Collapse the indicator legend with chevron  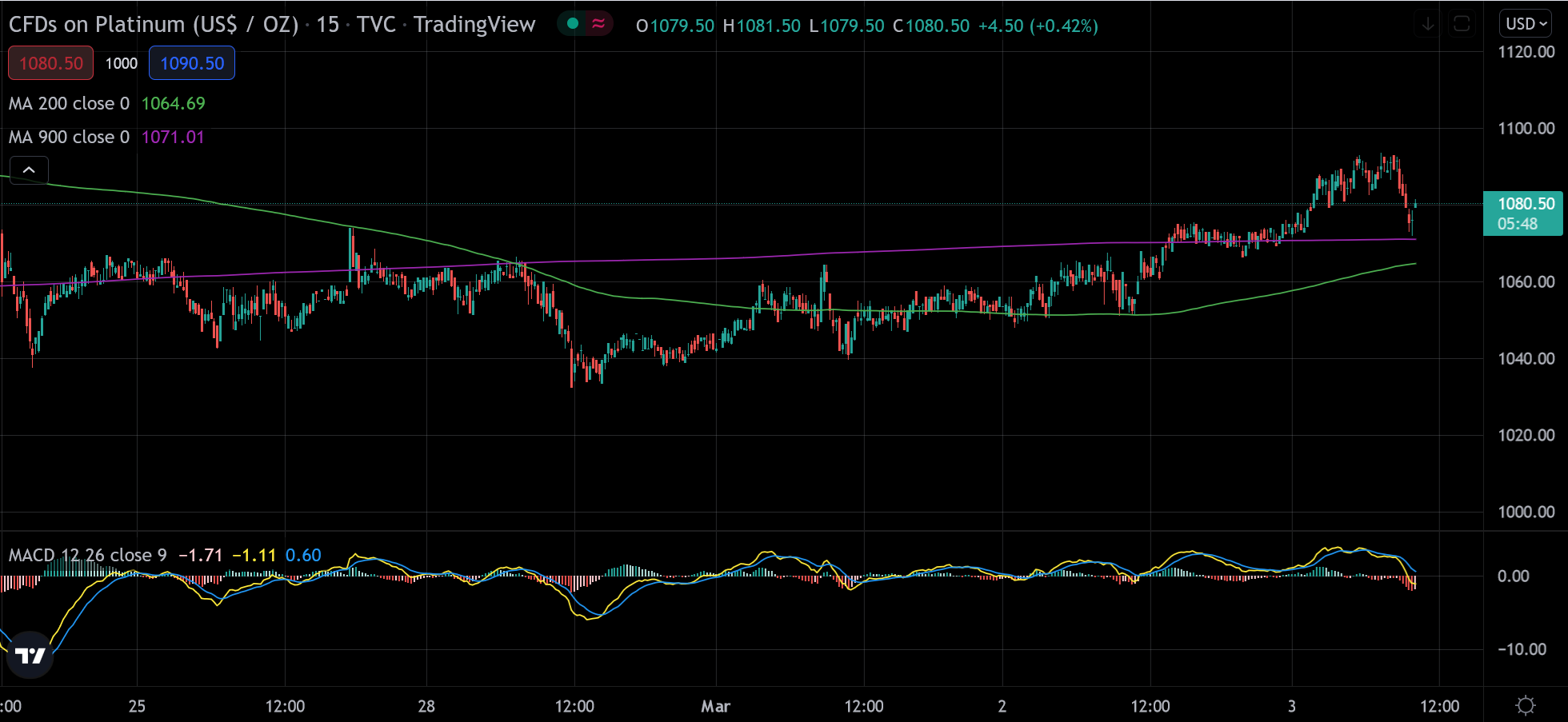(x=29, y=170)
